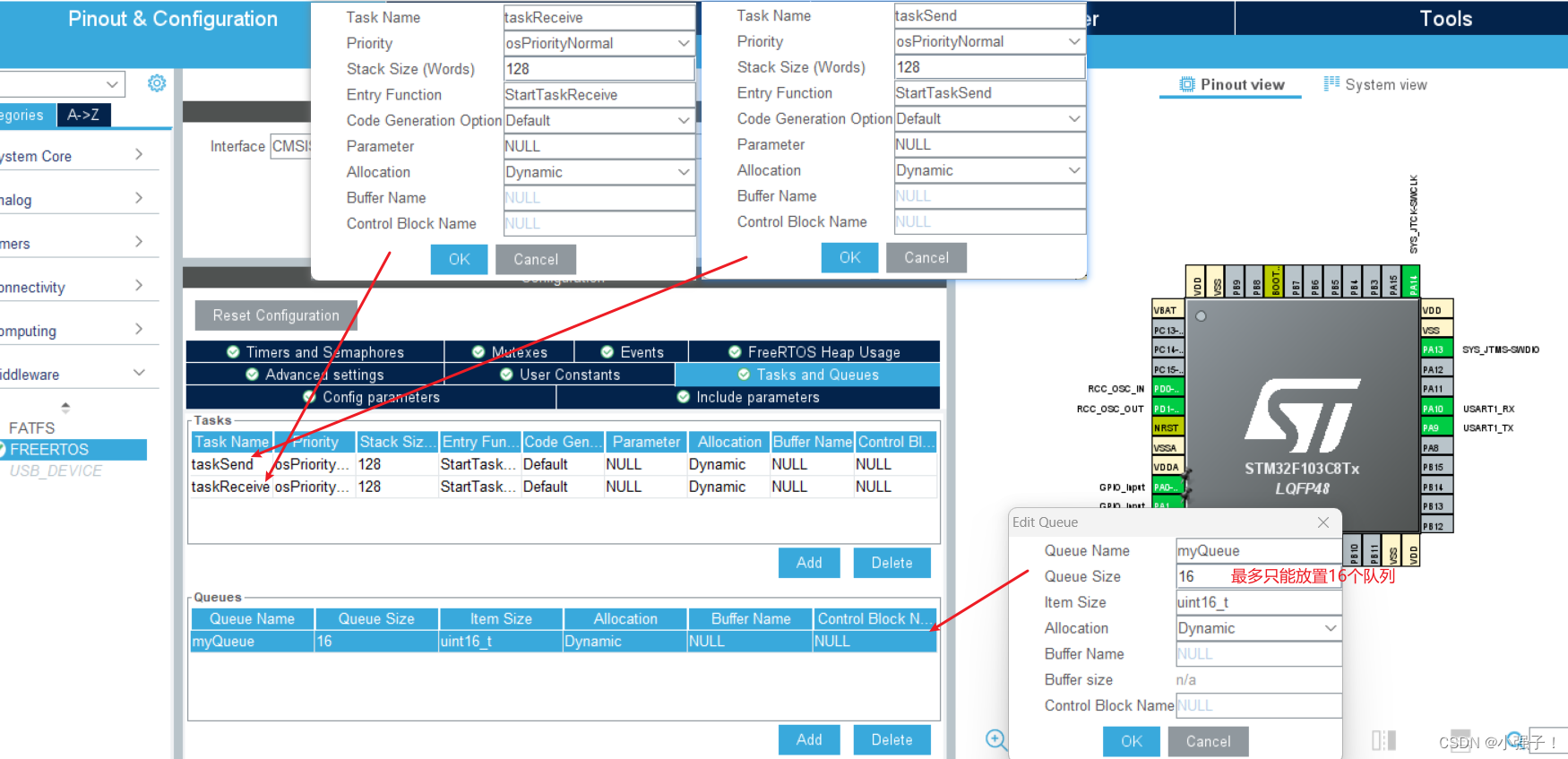This screenshot has height=759, width=1568.
Task: Open Priority dropdown in taskReceive dialog
Action: 683,43
